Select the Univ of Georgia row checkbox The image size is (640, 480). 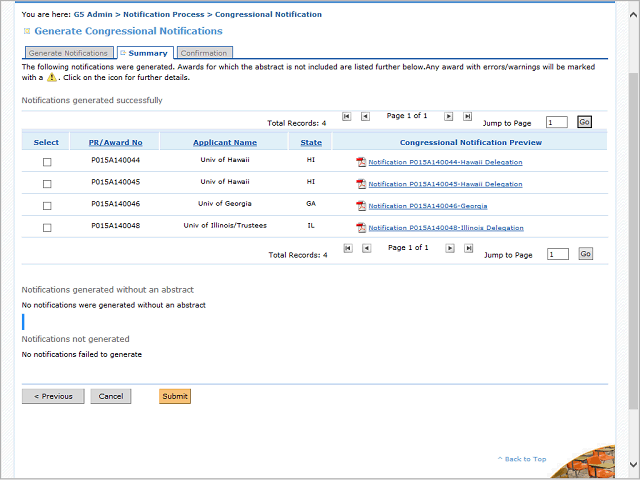pyautogui.click(x=47, y=206)
